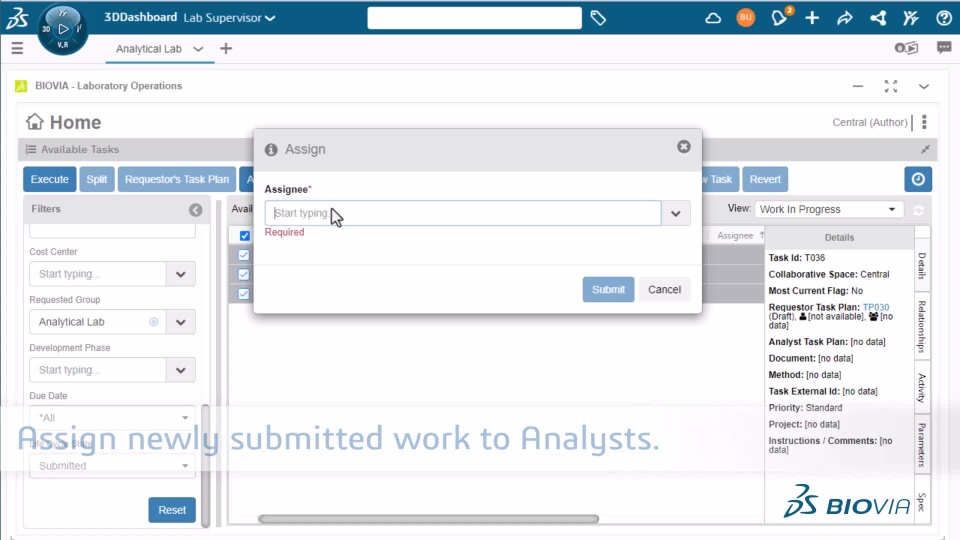Image resolution: width=960 pixels, height=540 pixels.
Task: Open the Activity side tab
Action: coord(922,388)
